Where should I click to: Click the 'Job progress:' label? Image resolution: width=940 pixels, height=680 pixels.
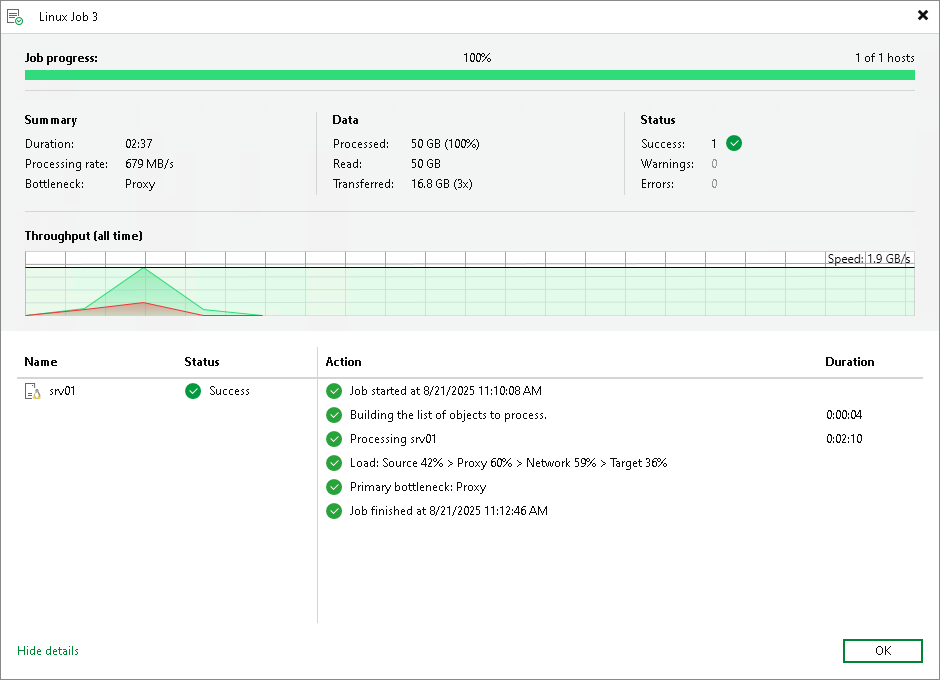[x=61, y=58]
